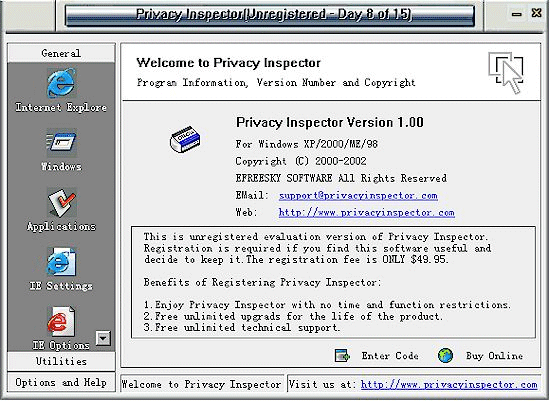
Task: Select the IE Settings icon
Action: (x=61, y=262)
